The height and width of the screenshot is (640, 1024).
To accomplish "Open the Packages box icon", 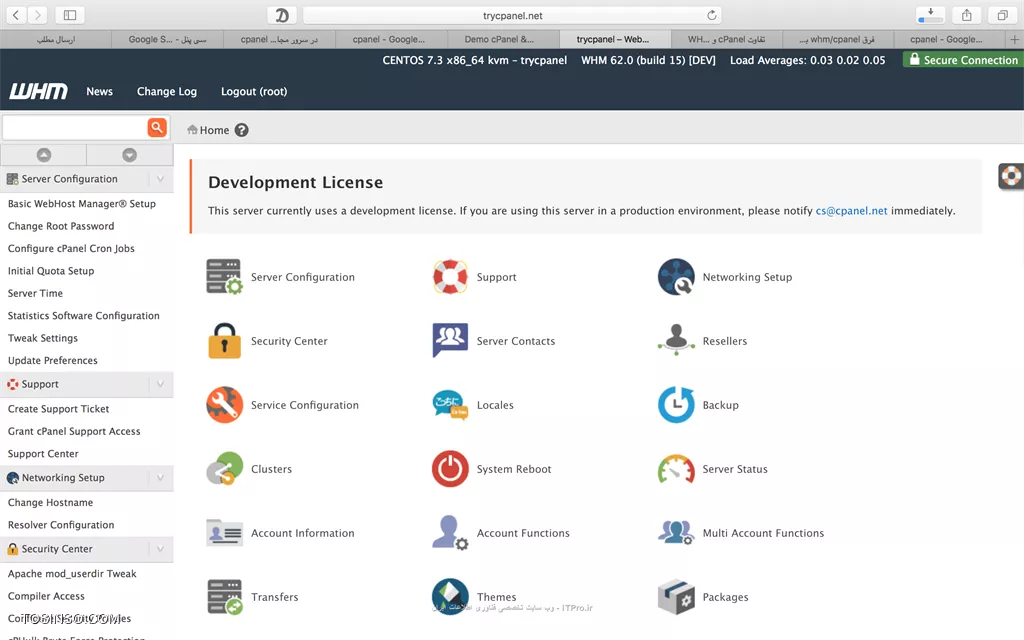I will [676, 596].
